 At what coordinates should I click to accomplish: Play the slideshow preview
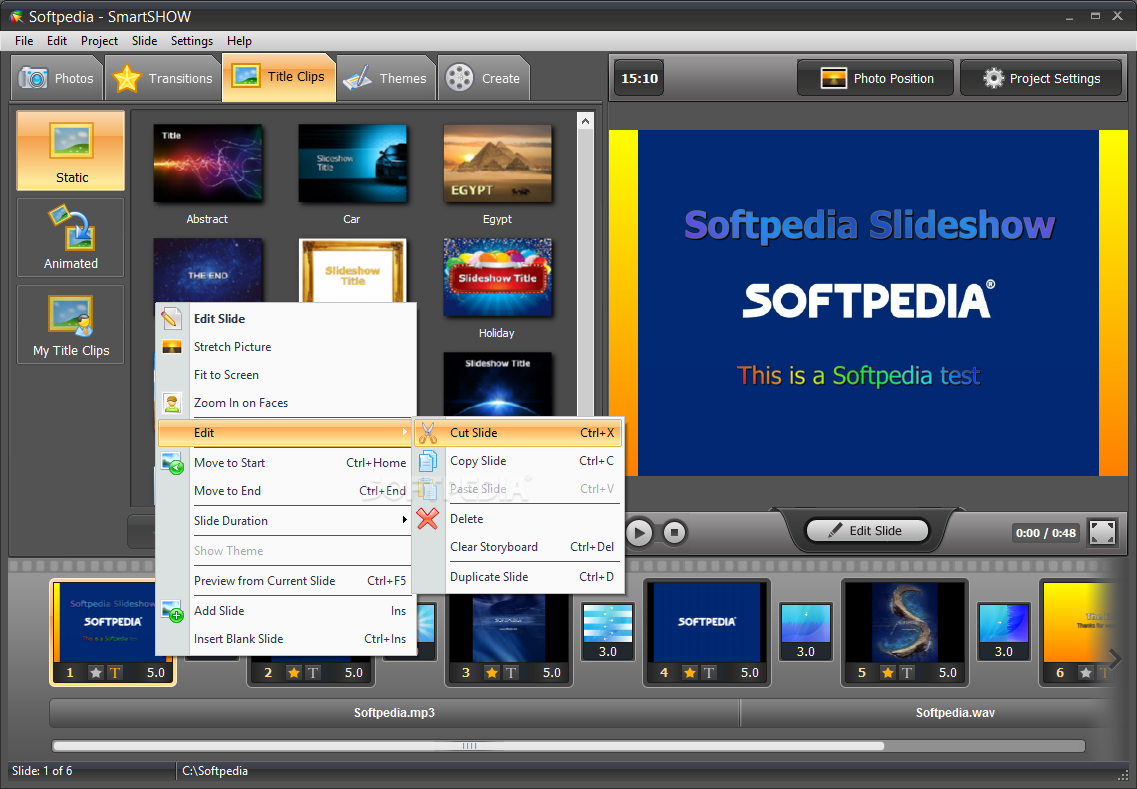point(638,533)
